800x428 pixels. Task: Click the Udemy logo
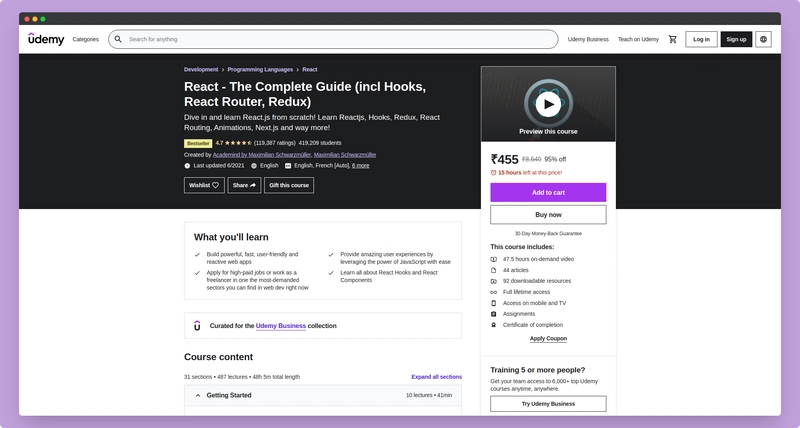tap(46, 39)
